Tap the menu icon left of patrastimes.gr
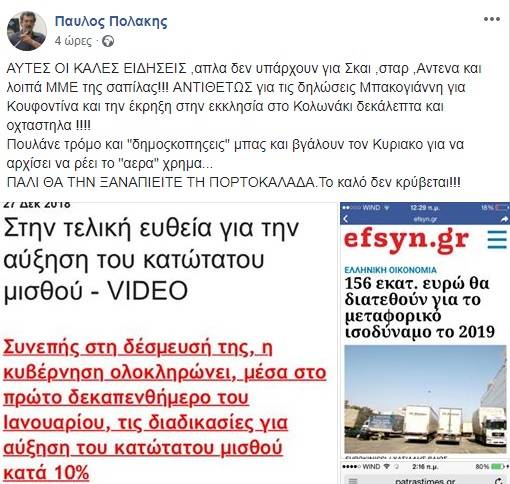 [x=353, y=480]
